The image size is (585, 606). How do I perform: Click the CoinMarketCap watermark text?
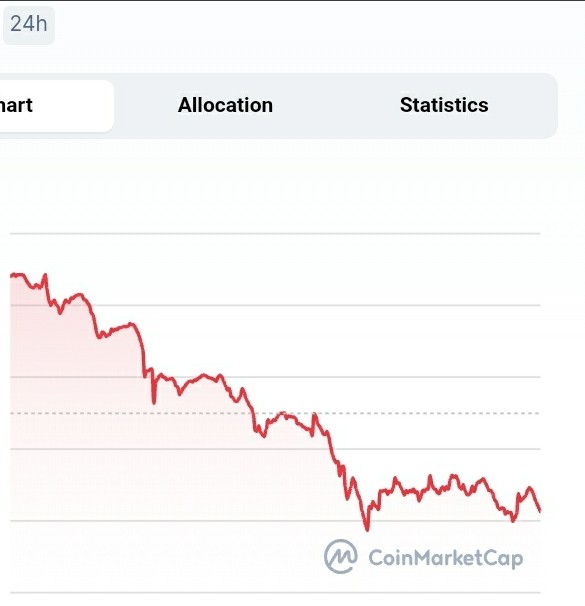click(x=446, y=558)
